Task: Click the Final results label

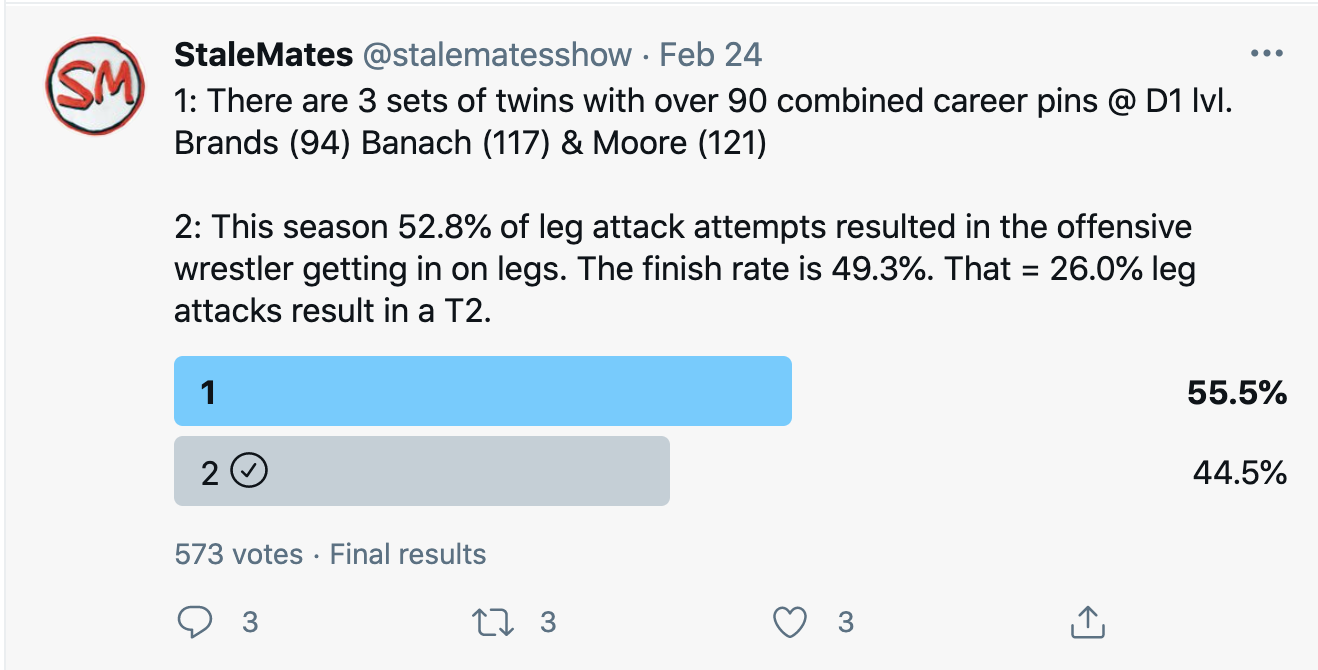Action: (x=408, y=554)
